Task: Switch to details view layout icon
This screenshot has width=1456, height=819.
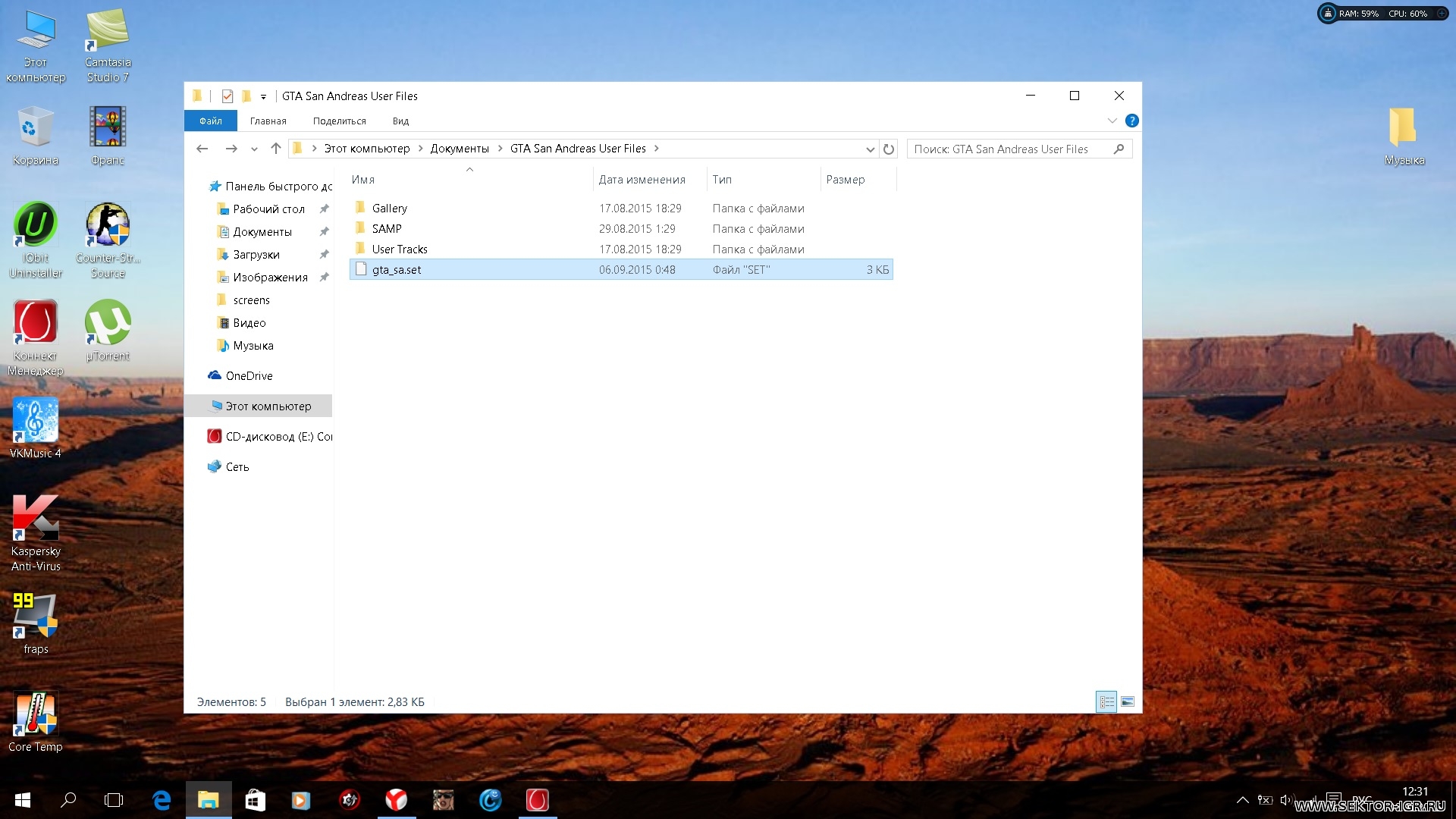Action: pos(1106,702)
